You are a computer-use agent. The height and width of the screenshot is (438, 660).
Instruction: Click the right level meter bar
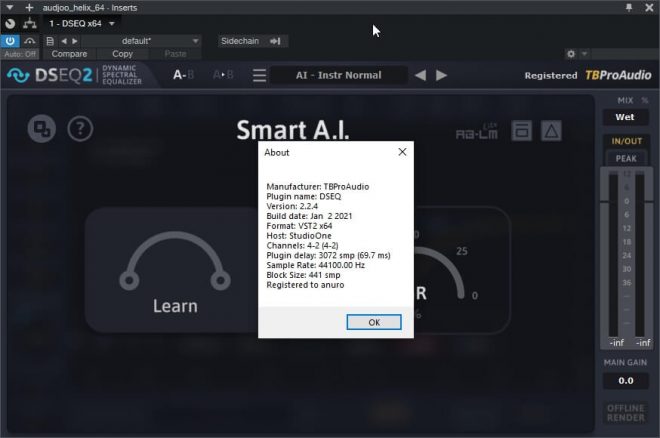[639, 255]
